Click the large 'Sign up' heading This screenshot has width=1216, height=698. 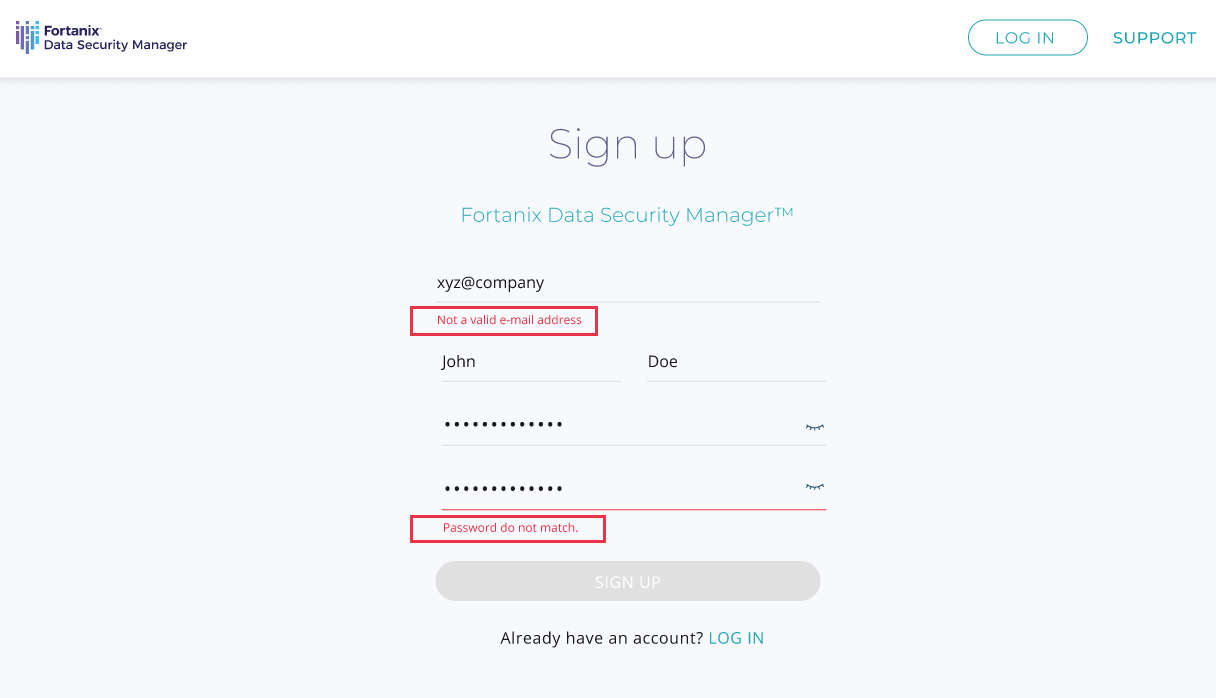tap(627, 145)
